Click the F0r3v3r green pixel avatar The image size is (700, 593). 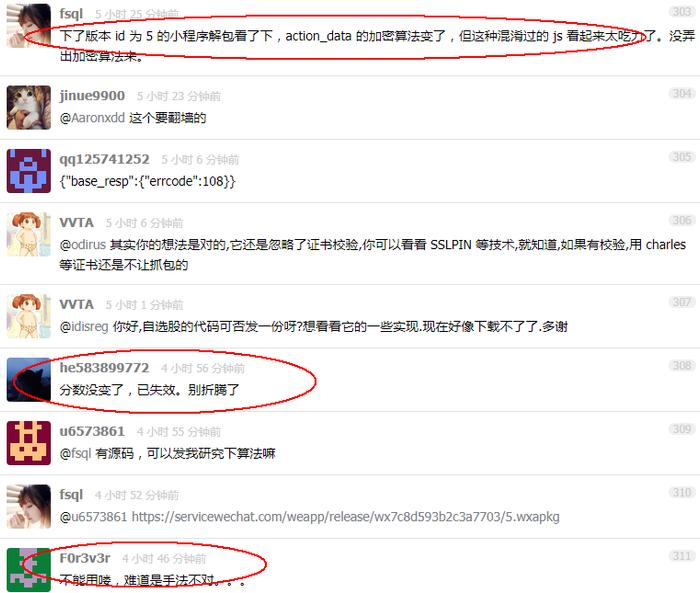29,570
